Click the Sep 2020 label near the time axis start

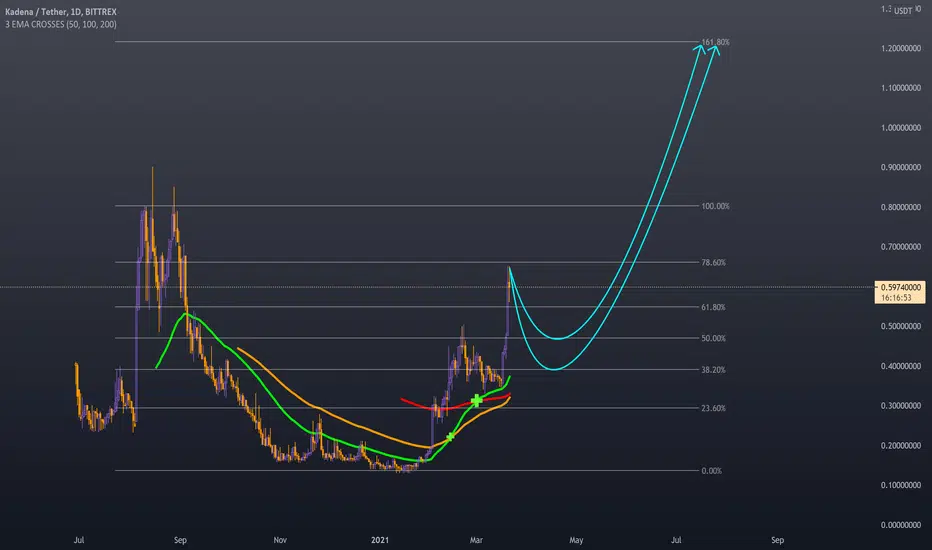[x=180, y=540]
